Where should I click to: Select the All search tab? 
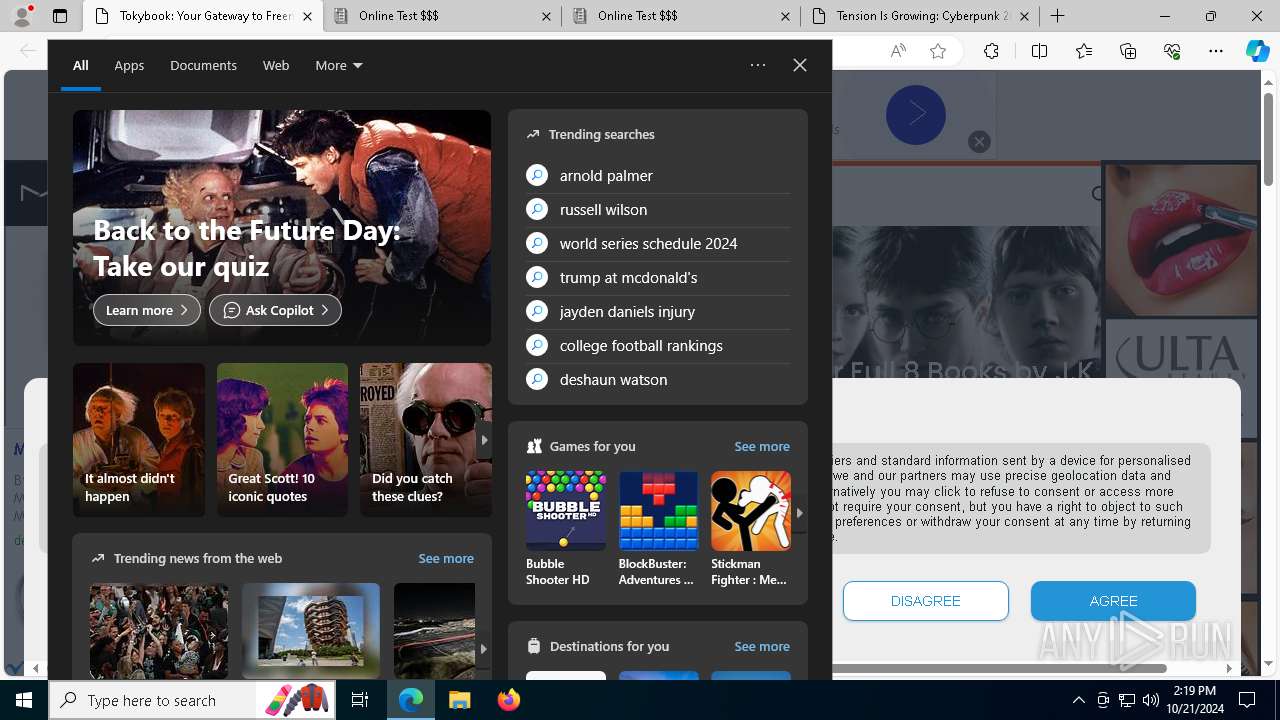coord(81,65)
